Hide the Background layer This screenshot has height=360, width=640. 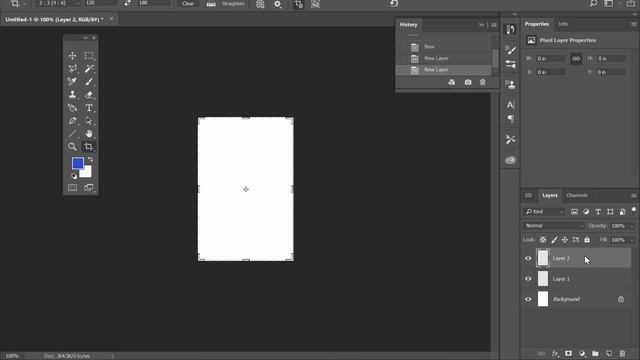pyautogui.click(x=528, y=299)
